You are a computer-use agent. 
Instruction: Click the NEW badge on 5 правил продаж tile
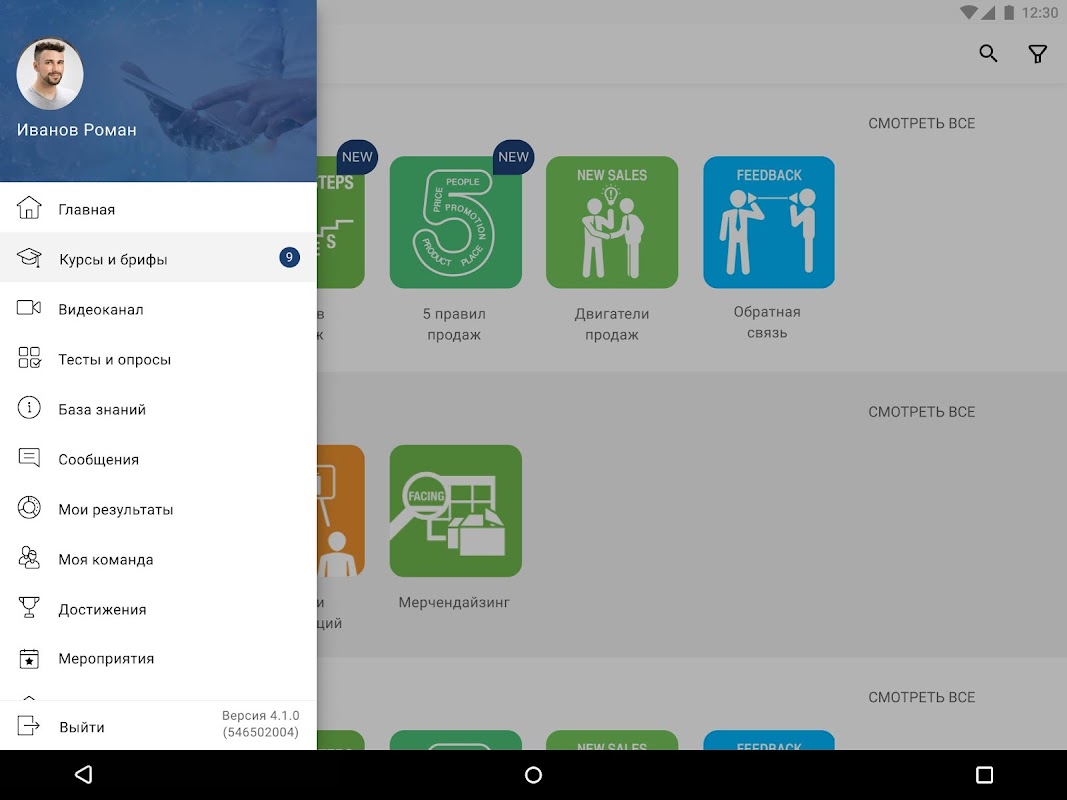click(x=513, y=157)
